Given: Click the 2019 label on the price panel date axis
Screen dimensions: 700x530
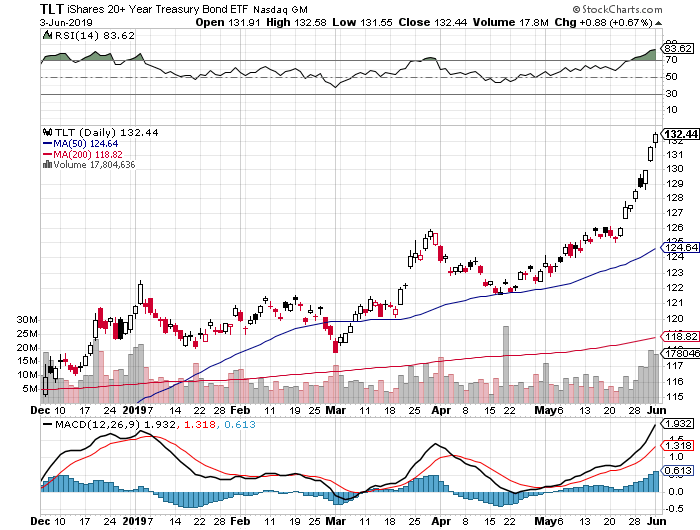Looking at the screenshot, I should click(134, 410).
